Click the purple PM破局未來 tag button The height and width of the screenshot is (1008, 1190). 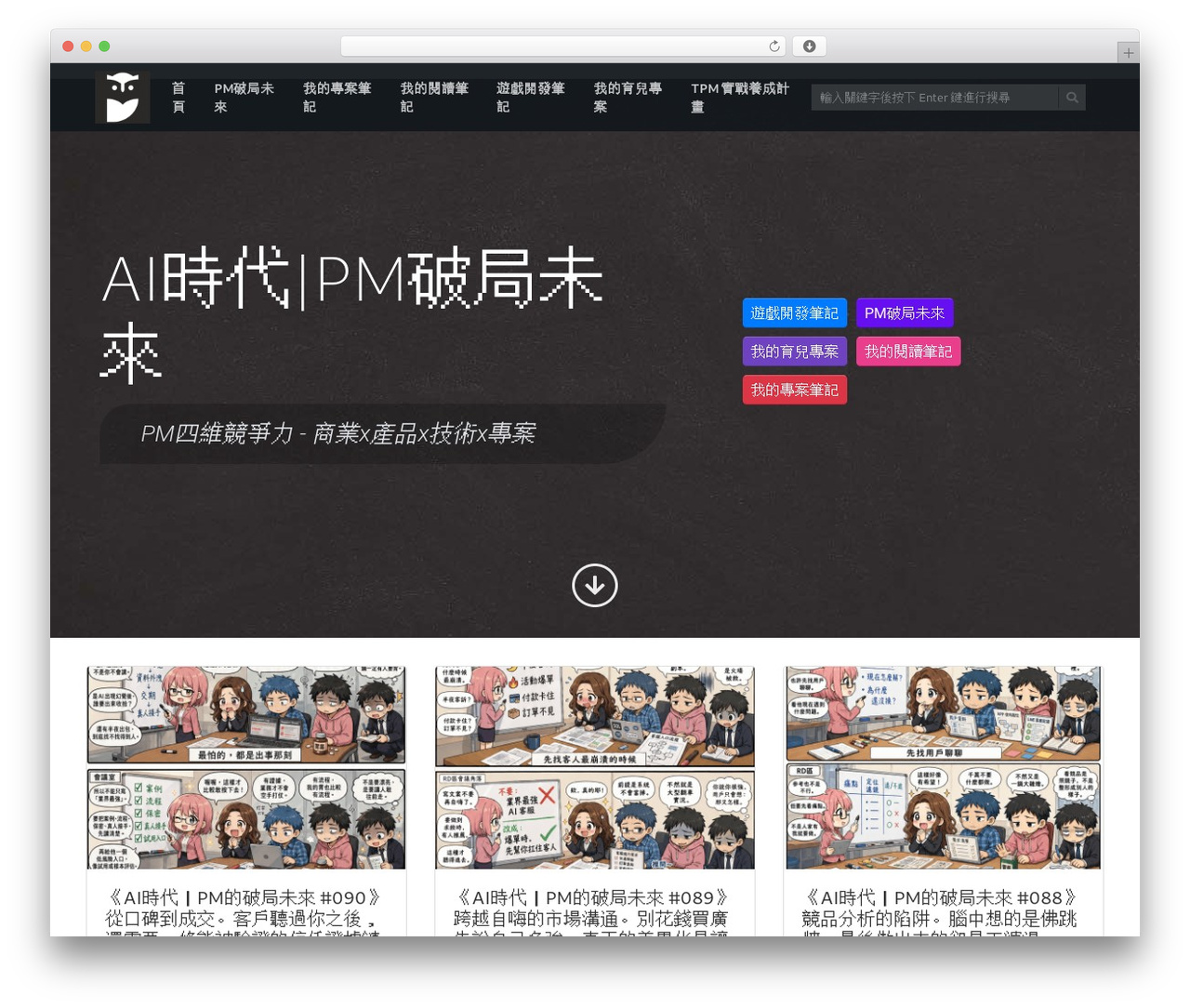[905, 313]
